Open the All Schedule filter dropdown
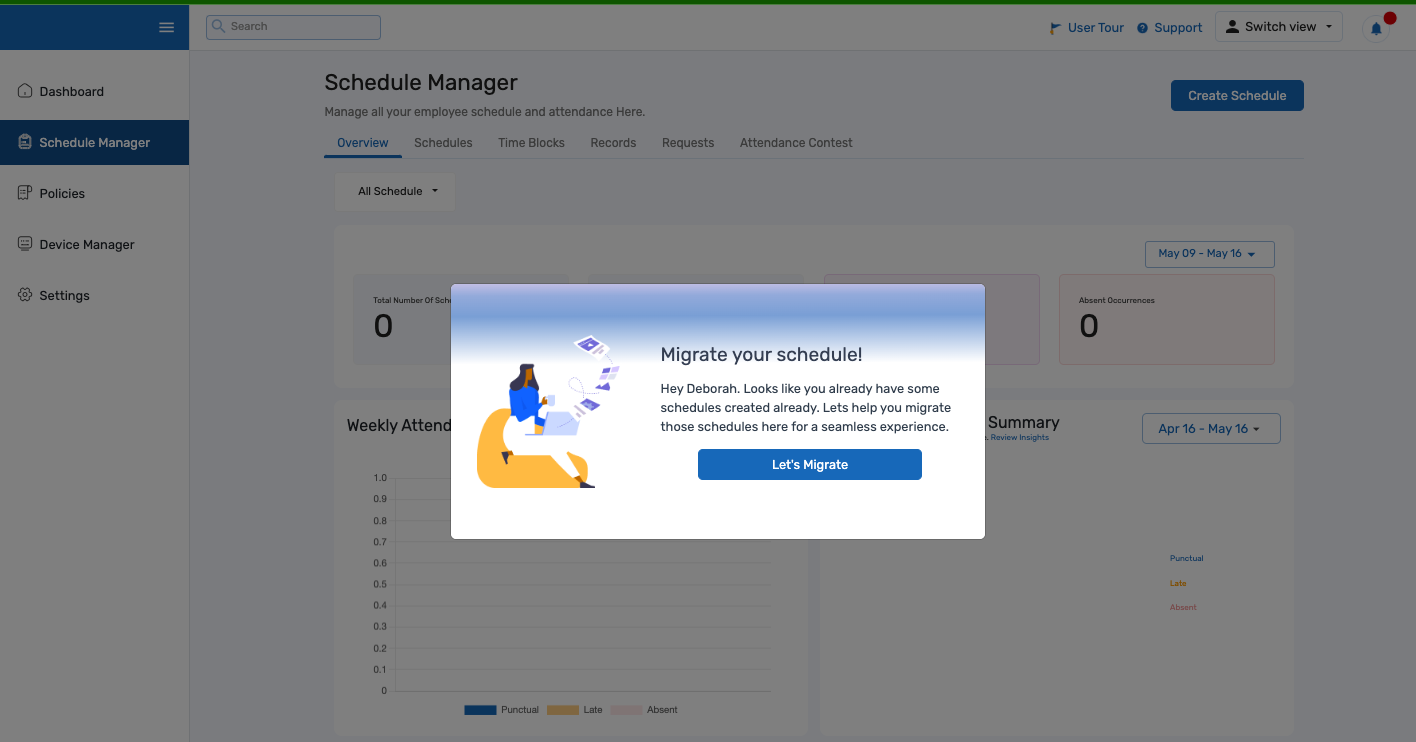1416x742 pixels. (394, 191)
